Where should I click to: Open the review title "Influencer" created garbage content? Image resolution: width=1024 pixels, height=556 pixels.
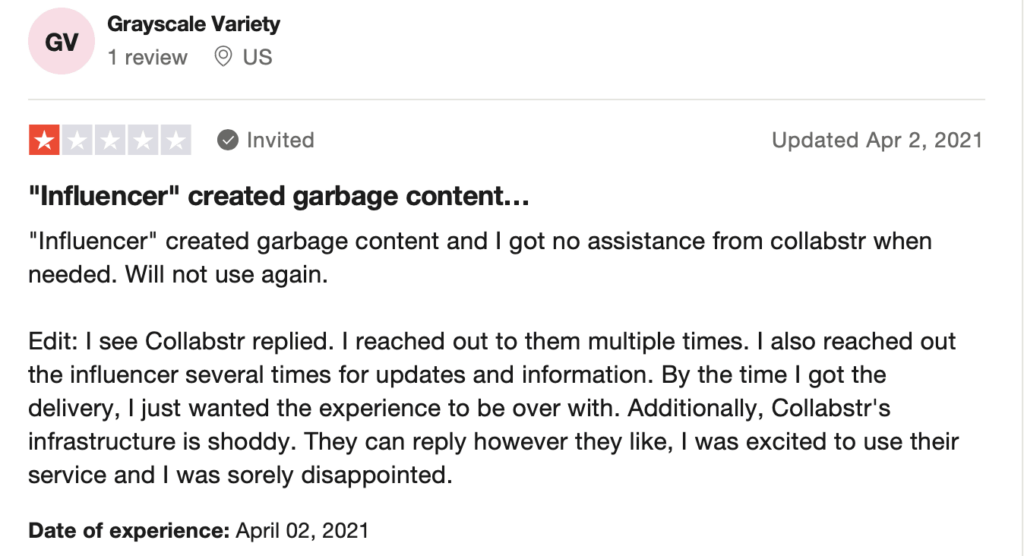pos(279,195)
